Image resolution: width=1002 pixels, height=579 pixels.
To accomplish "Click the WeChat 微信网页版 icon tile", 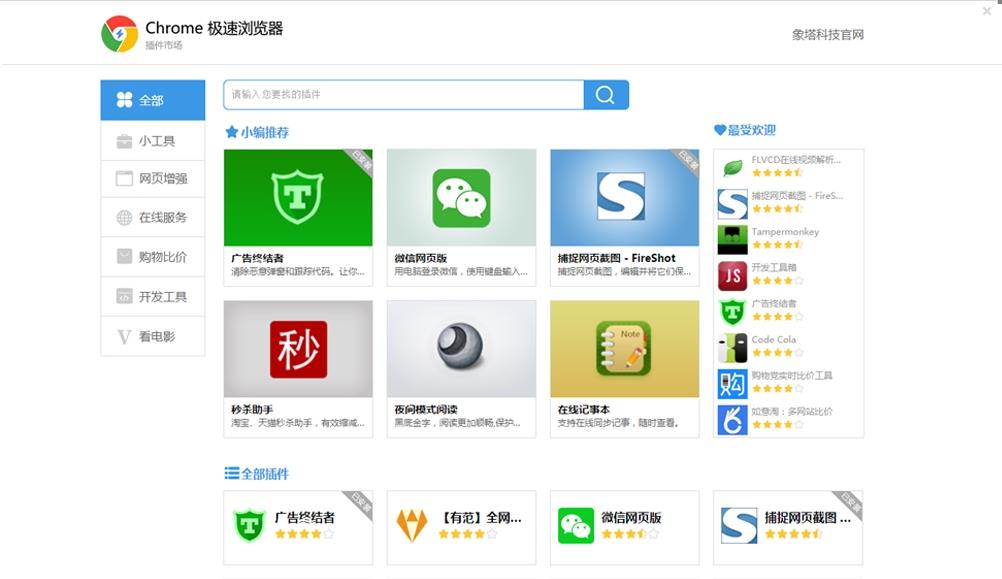I will click(x=461, y=198).
